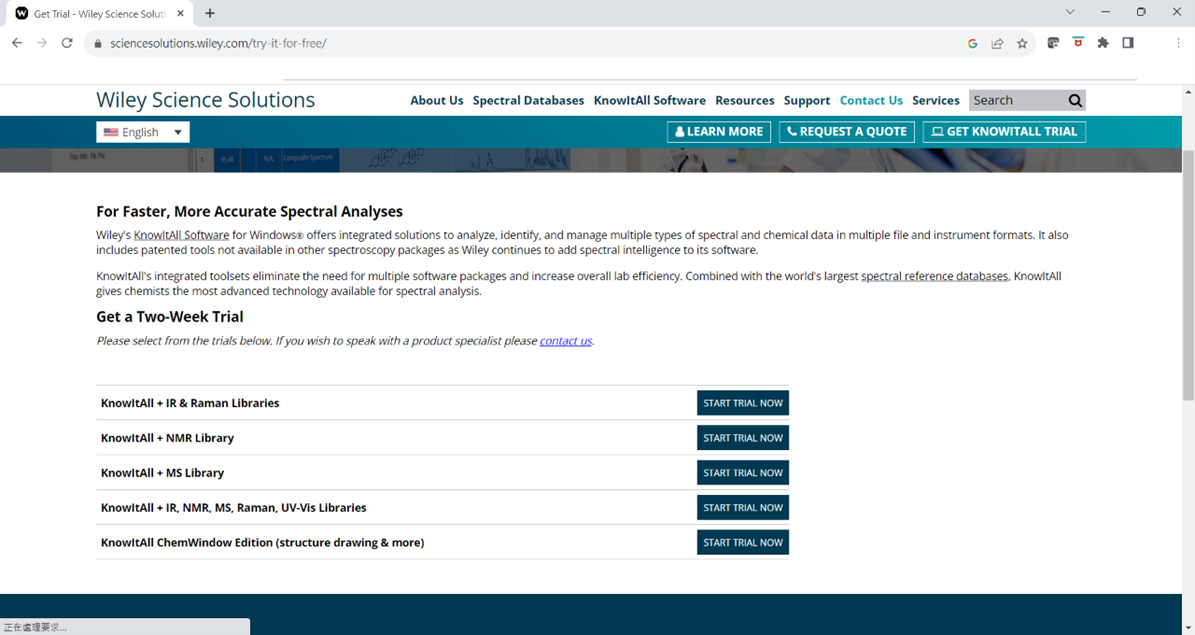The height and width of the screenshot is (635, 1195).
Task: Click the scrollbar down arrow
Action: click(1188, 629)
